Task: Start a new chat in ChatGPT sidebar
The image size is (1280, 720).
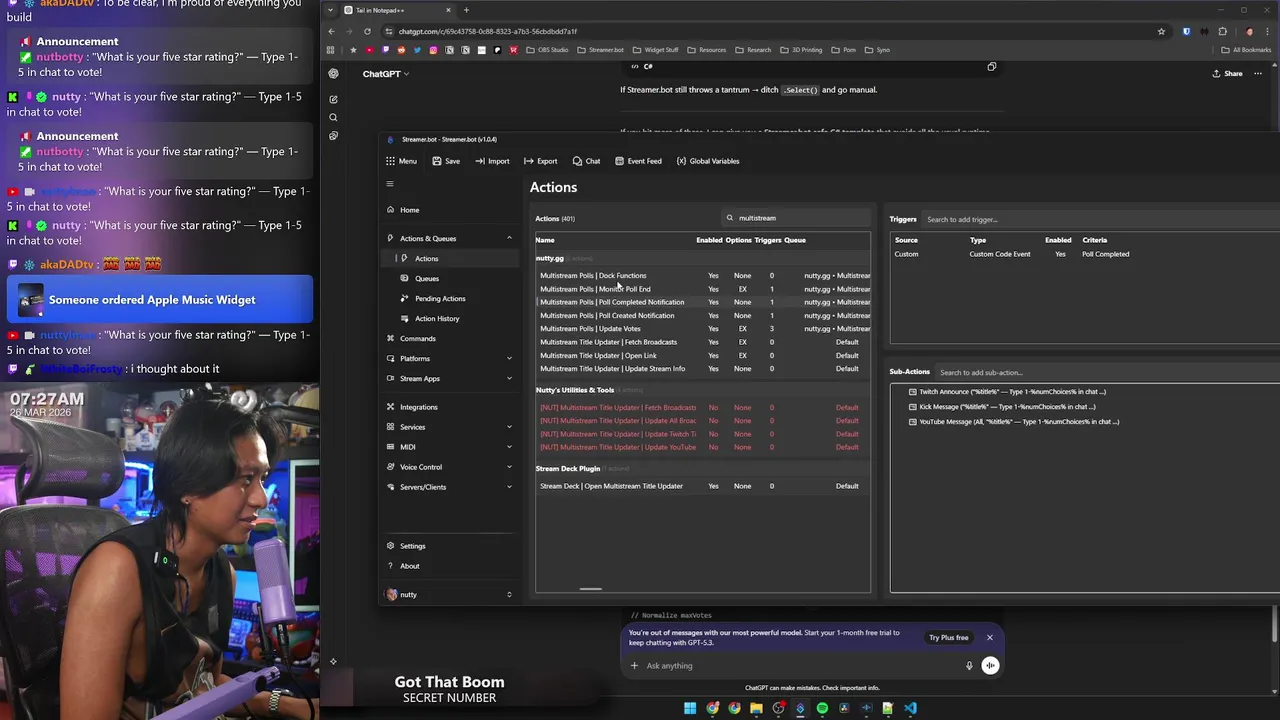Action: (334, 99)
